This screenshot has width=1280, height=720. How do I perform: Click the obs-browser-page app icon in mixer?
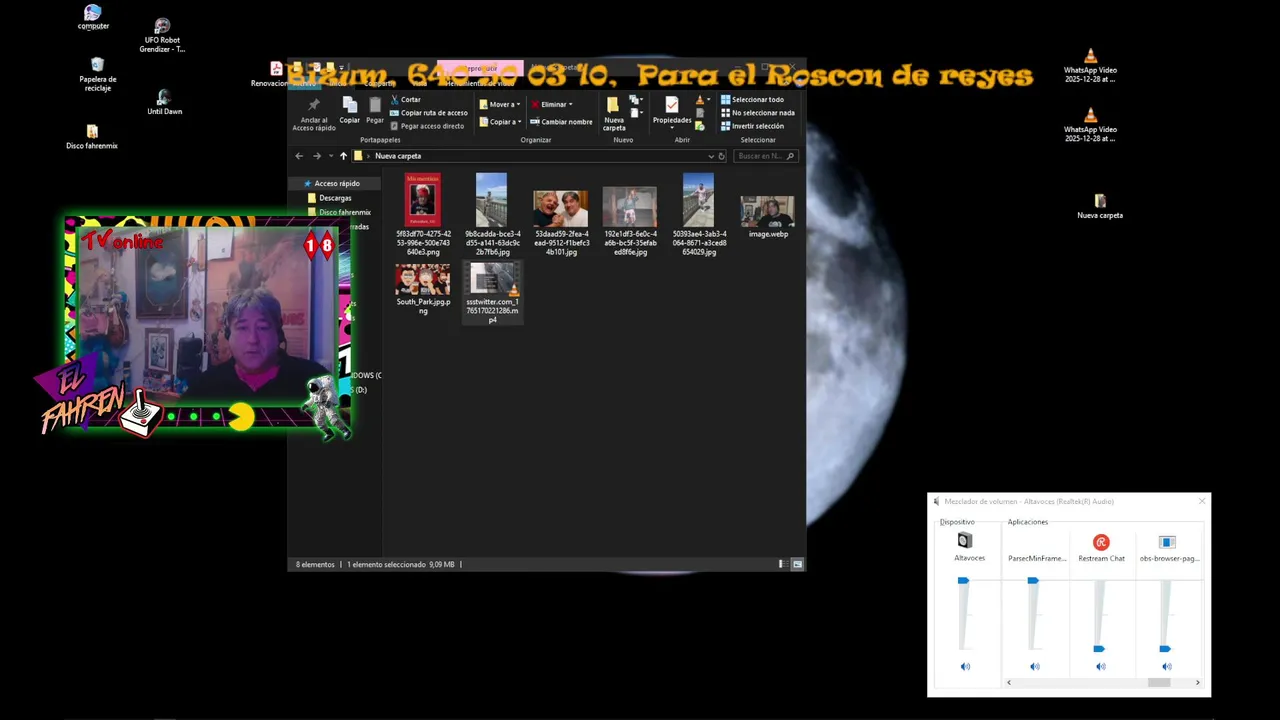[x=1167, y=542]
